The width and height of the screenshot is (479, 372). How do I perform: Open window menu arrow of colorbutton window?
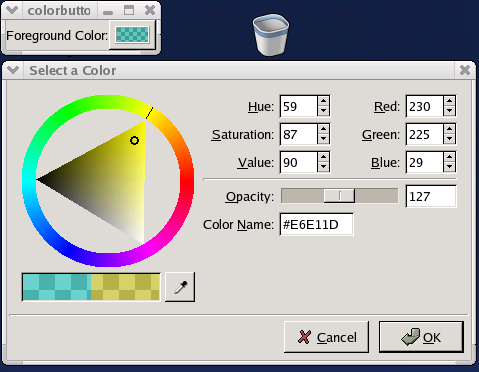tap(12, 10)
